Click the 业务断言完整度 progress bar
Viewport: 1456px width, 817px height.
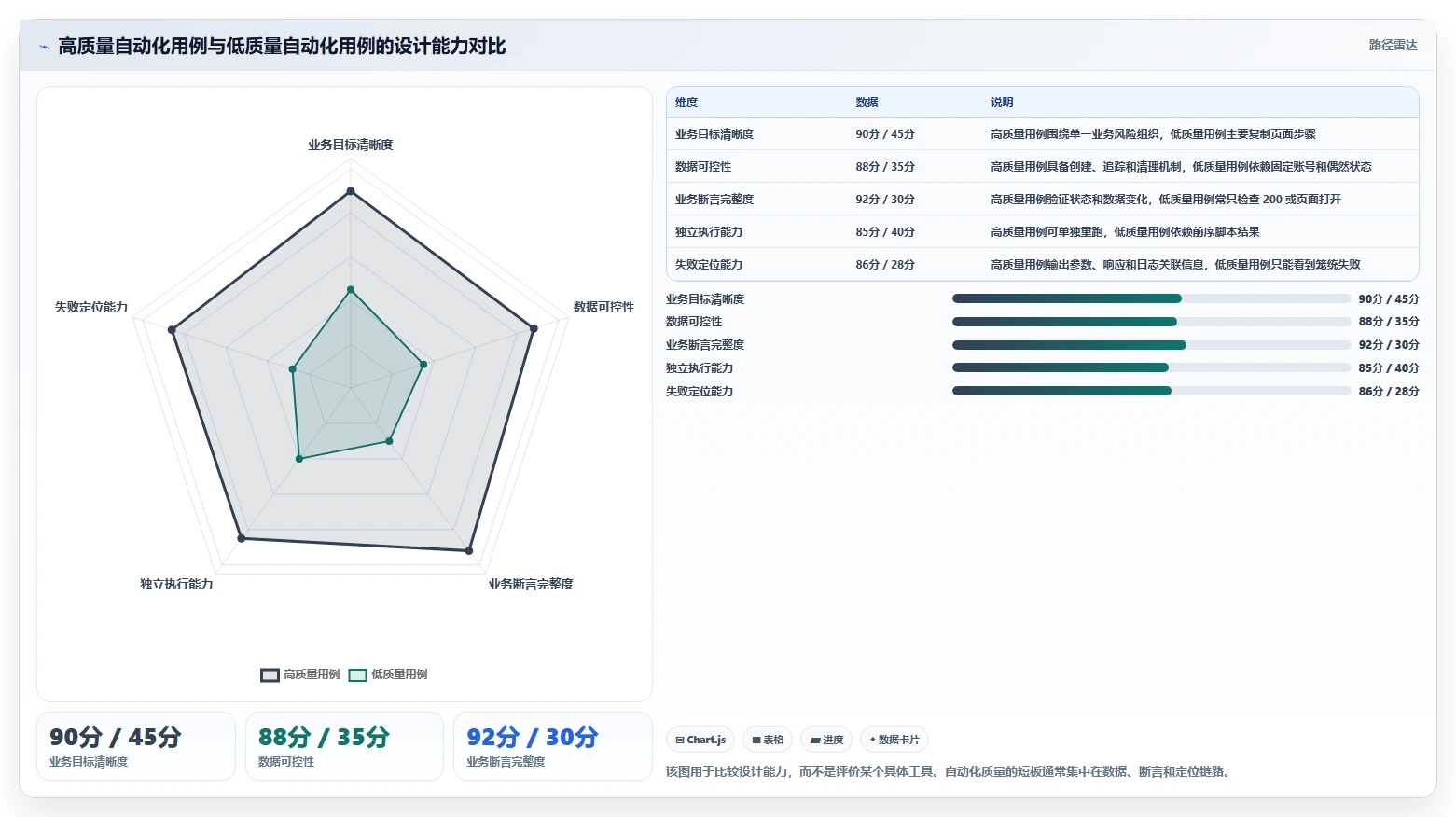(x=1151, y=345)
